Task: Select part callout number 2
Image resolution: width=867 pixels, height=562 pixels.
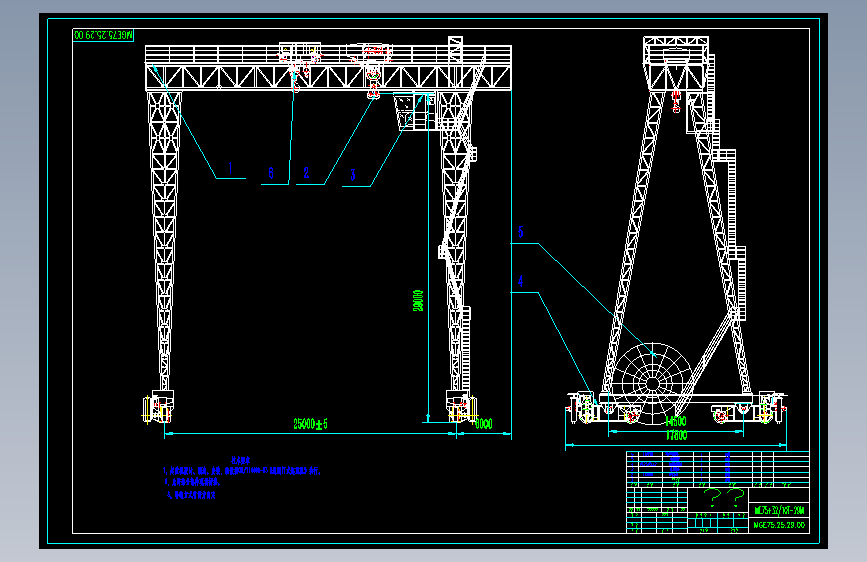Action: [x=306, y=173]
